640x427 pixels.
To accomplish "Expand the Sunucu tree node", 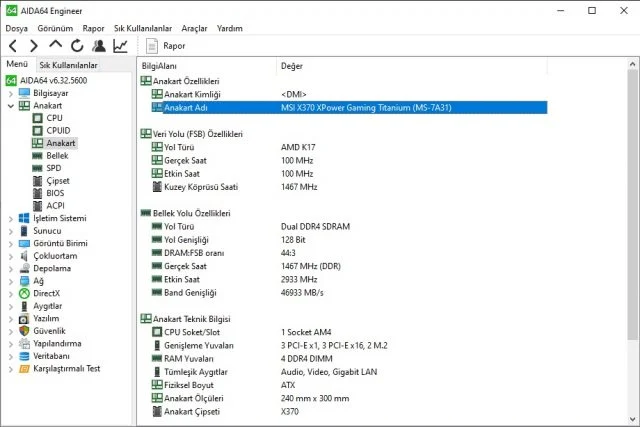I will (x=11, y=231).
